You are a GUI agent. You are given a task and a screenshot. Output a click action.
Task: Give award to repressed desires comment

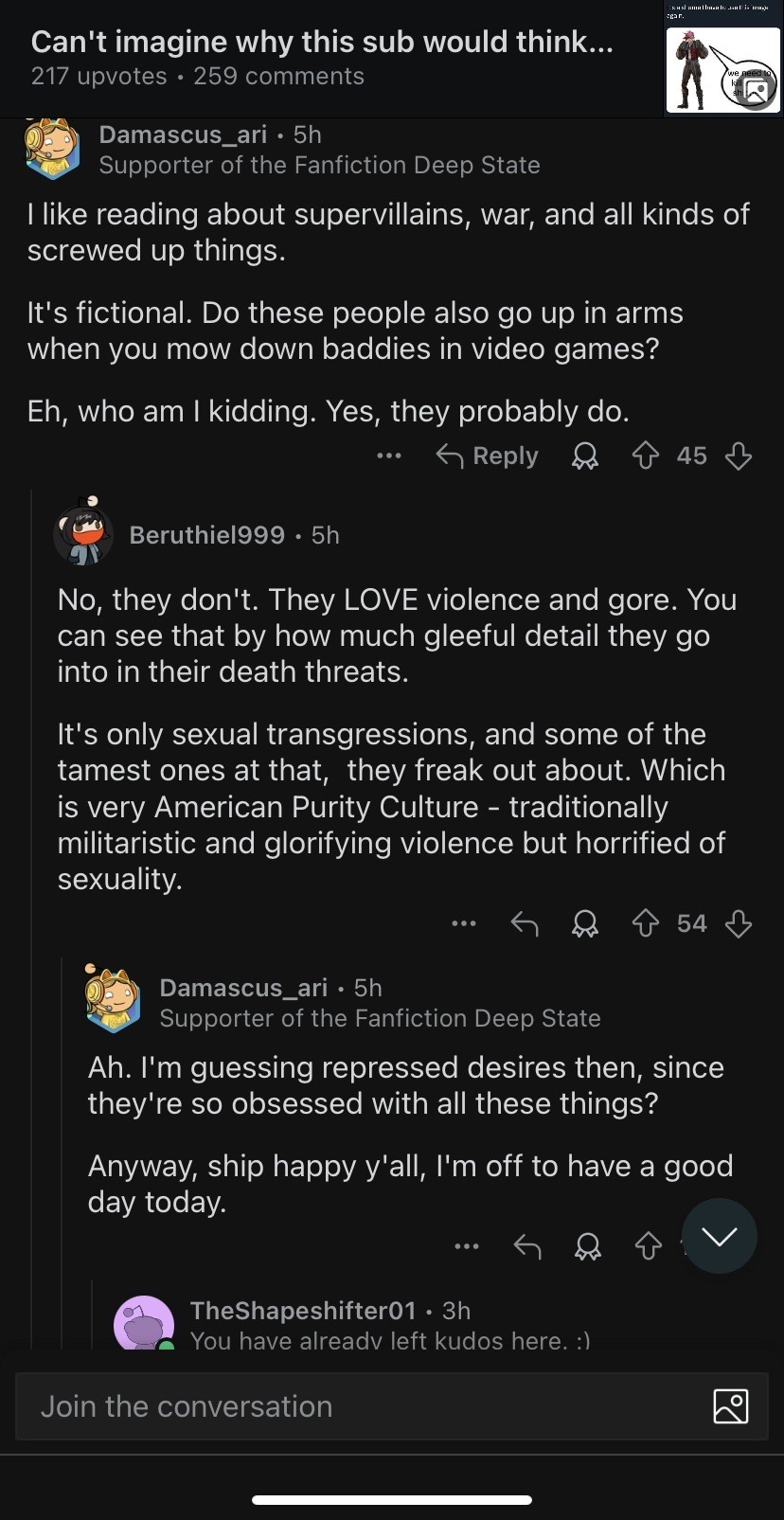(x=588, y=1246)
